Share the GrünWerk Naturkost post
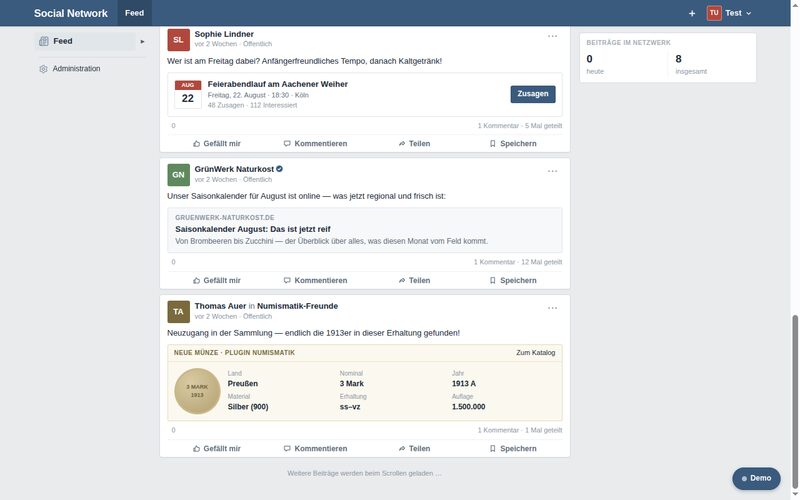Image resolution: width=800 pixels, height=500 pixels. (414, 281)
